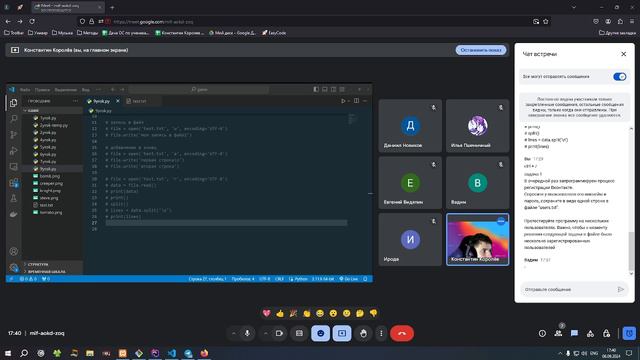Hide the emoji reactions bar
The width and height of the screenshot is (640, 360).
pyautogui.click(x=321, y=333)
